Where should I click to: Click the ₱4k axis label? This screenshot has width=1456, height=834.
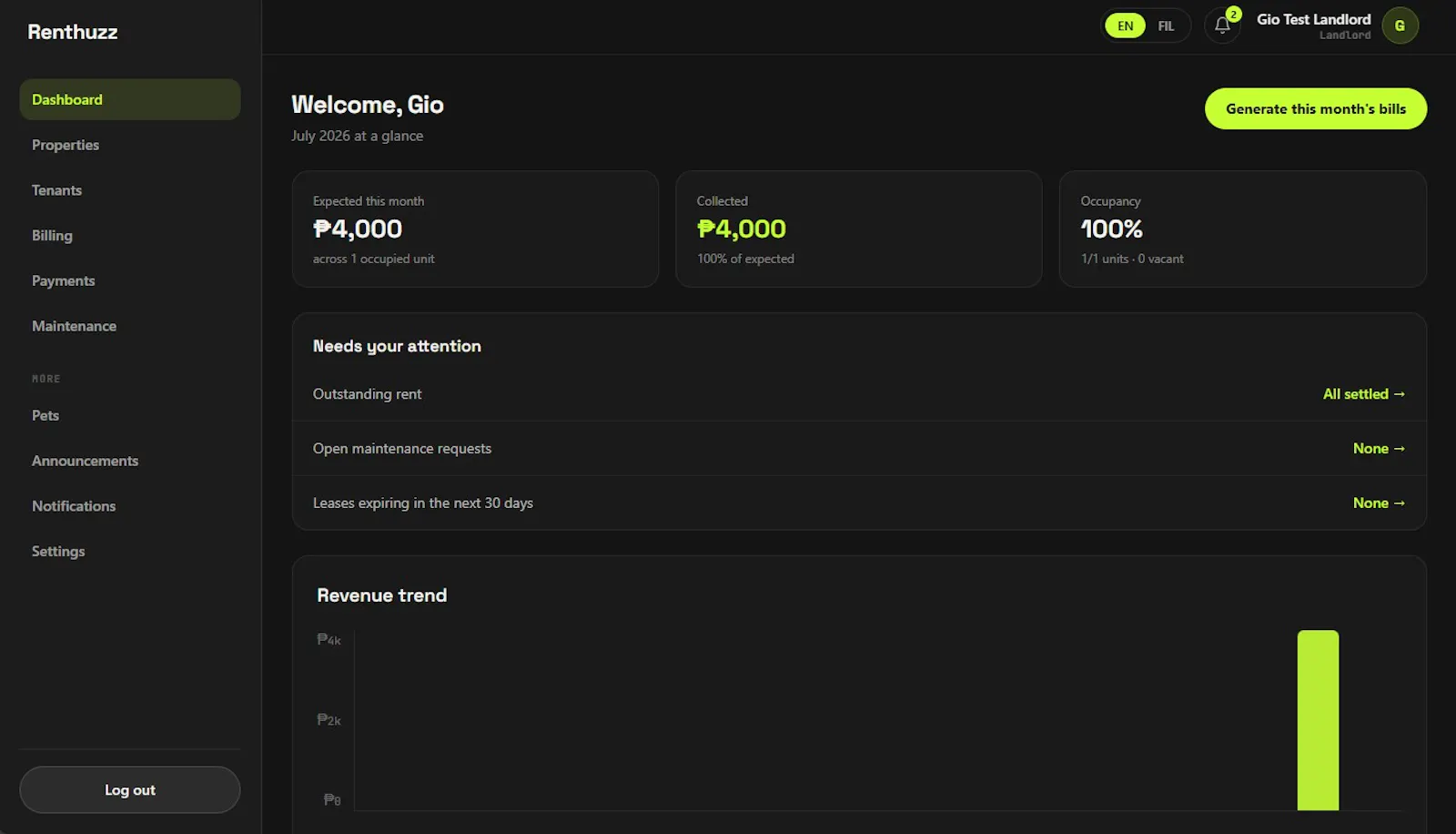[x=329, y=640]
